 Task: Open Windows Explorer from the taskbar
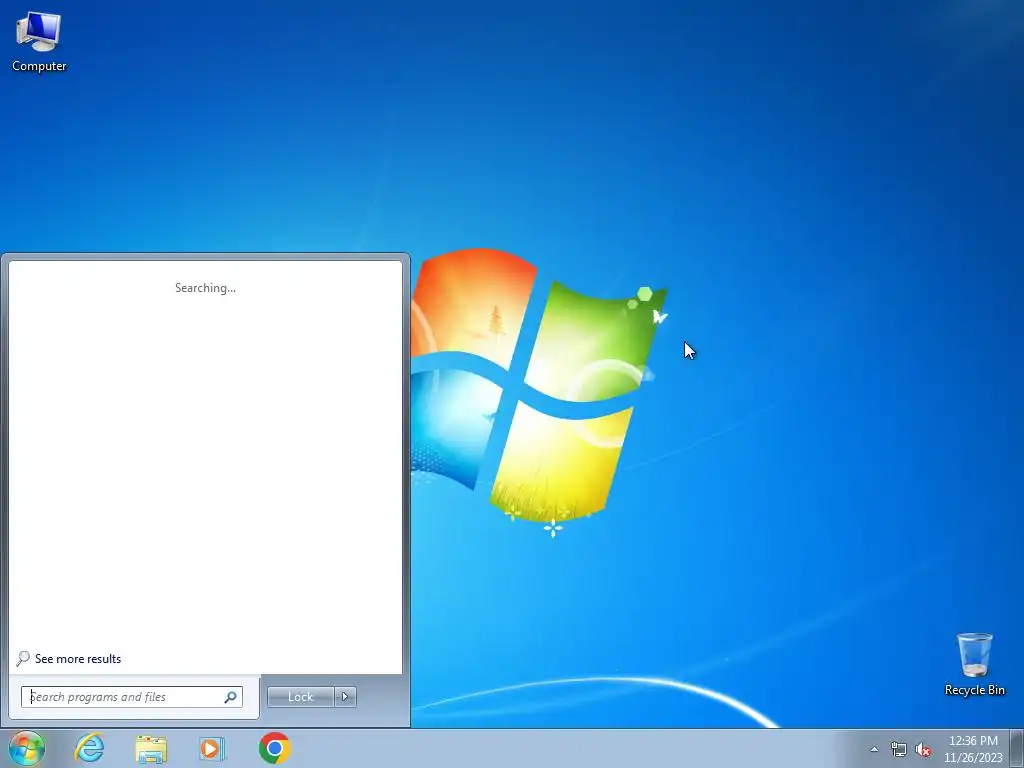(151, 748)
